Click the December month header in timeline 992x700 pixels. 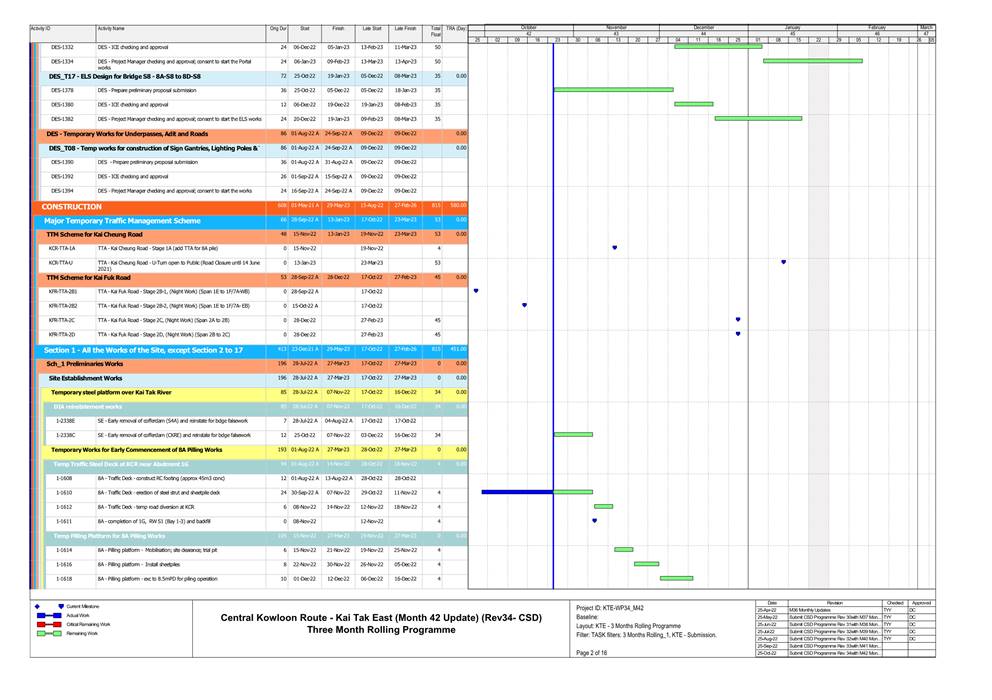point(704,27)
